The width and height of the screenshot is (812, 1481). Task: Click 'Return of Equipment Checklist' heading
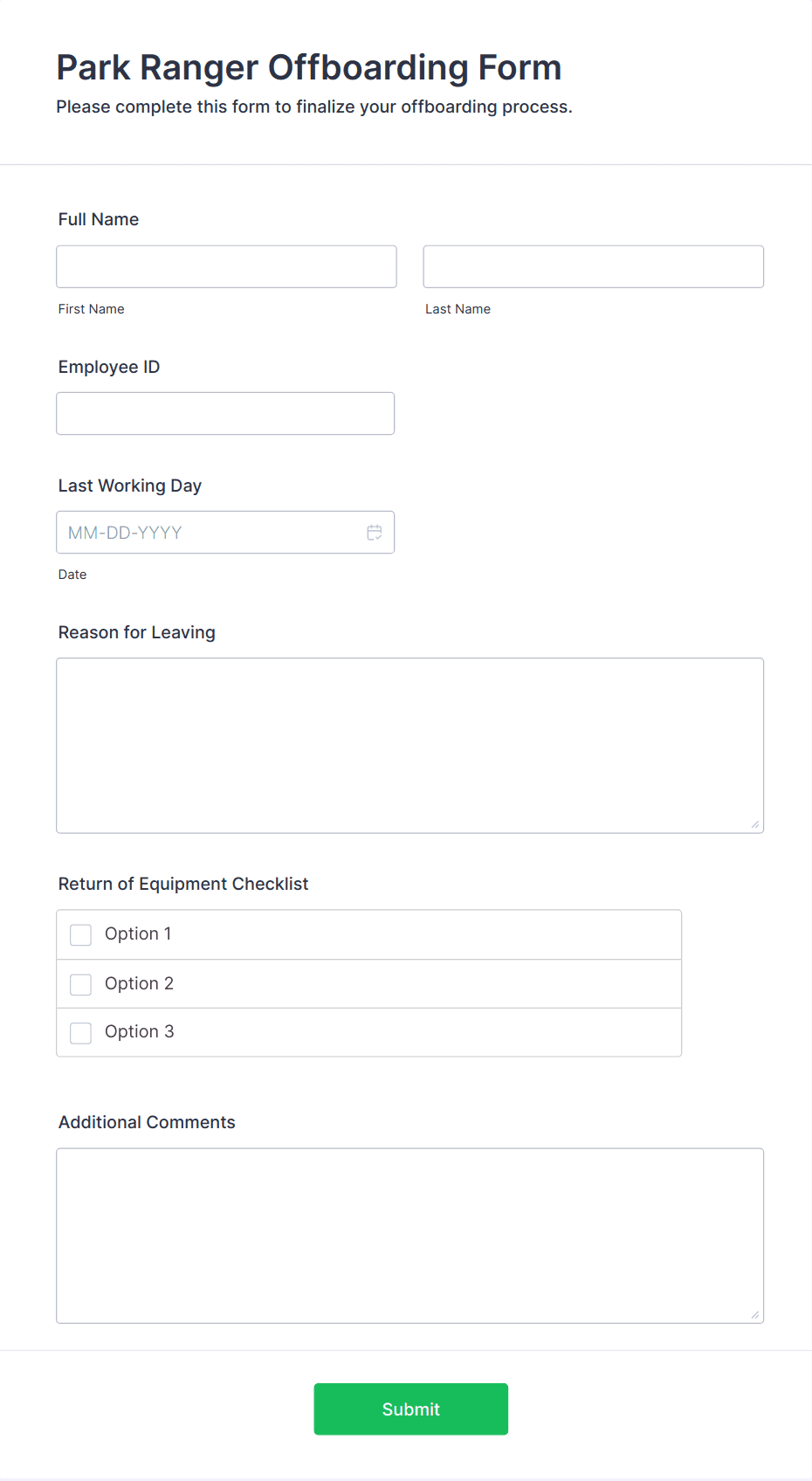[x=183, y=885]
